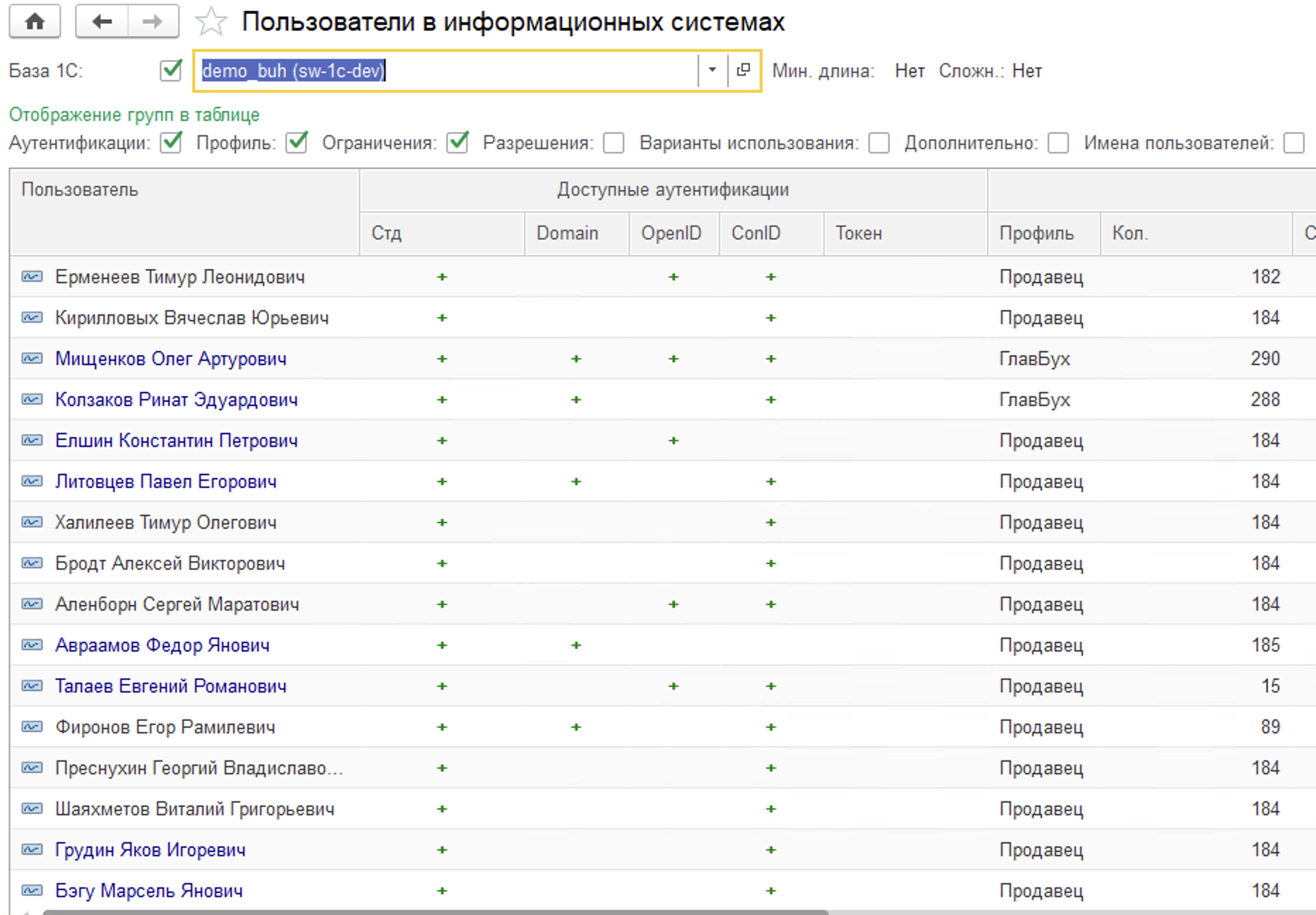Toggle the Варианты использования checkbox

pyautogui.click(x=879, y=143)
